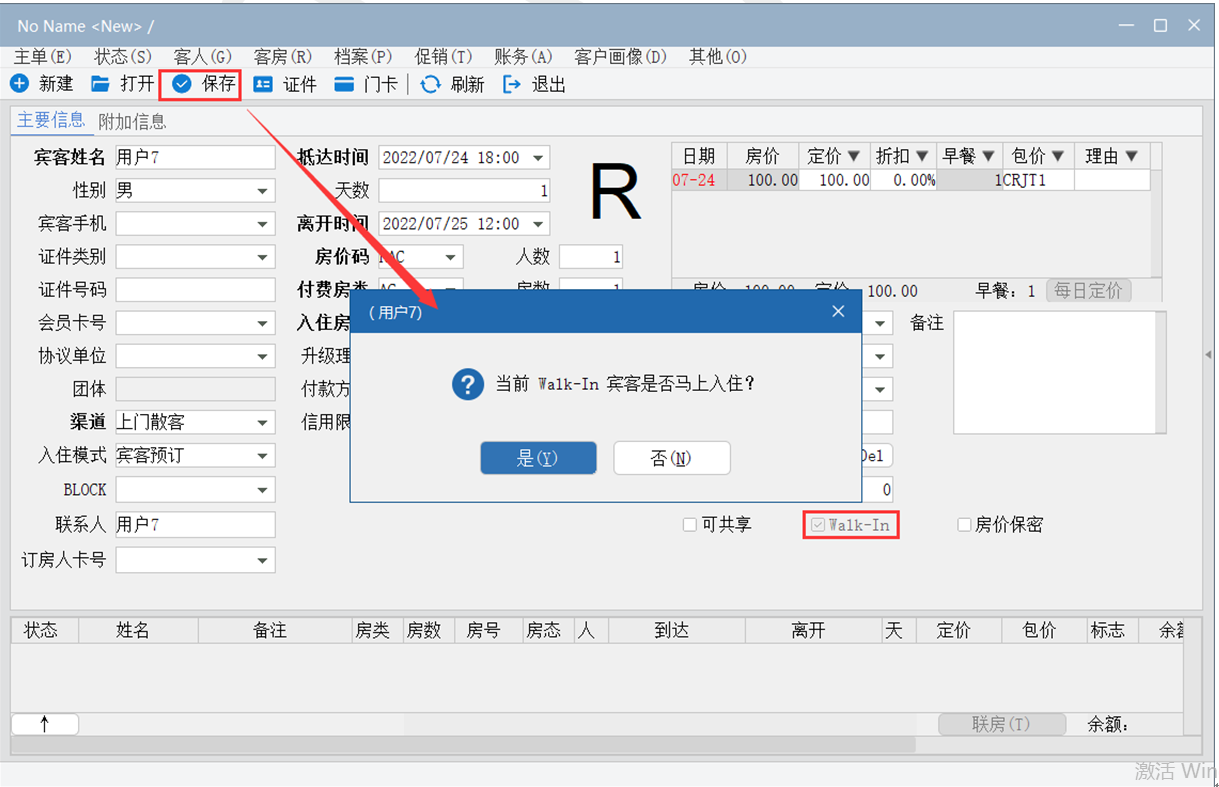Click the 备注 text area

[x=1054, y=372]
